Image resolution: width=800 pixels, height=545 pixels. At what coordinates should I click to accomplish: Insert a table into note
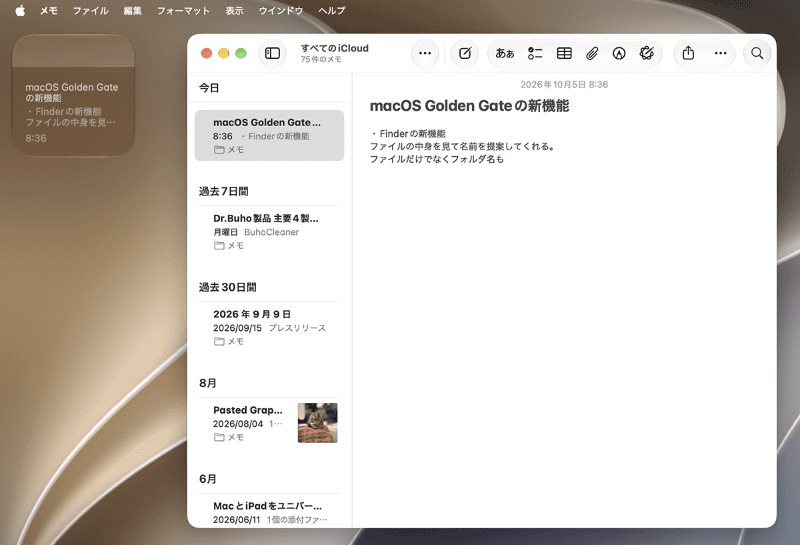pyautogui.click(x=564, y=53)
